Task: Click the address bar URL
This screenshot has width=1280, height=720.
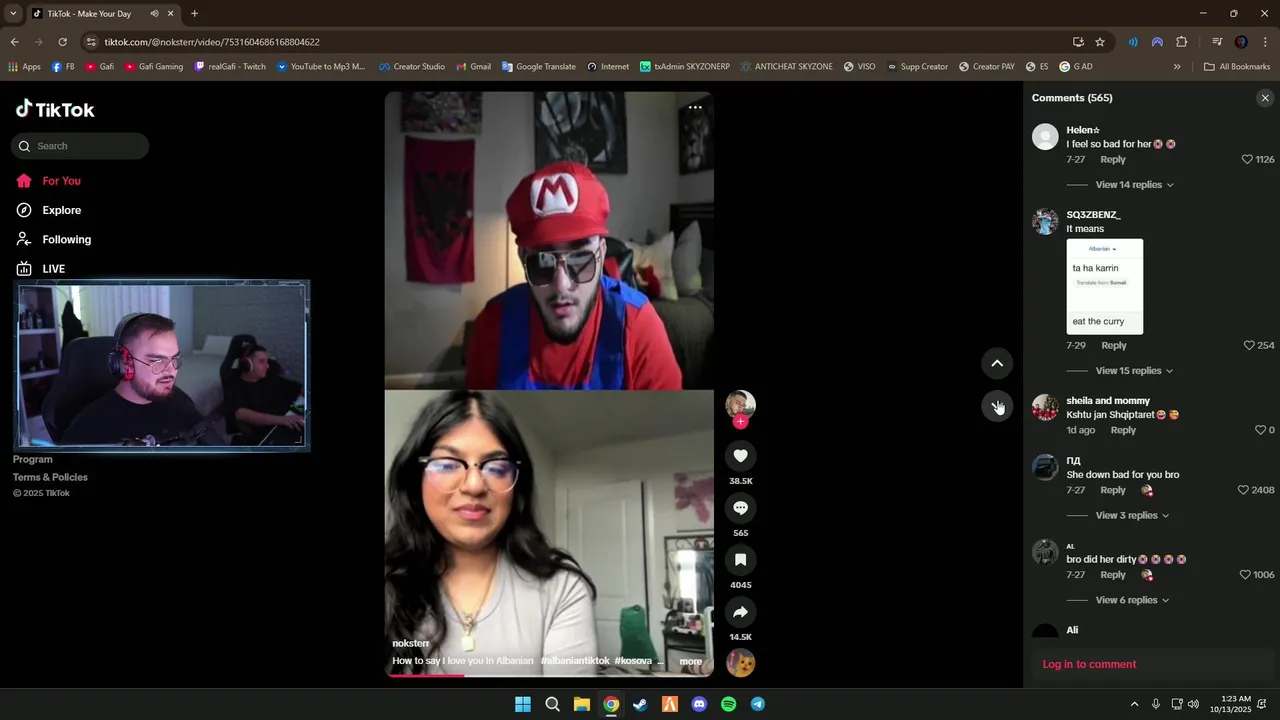Action: [212, 42]
